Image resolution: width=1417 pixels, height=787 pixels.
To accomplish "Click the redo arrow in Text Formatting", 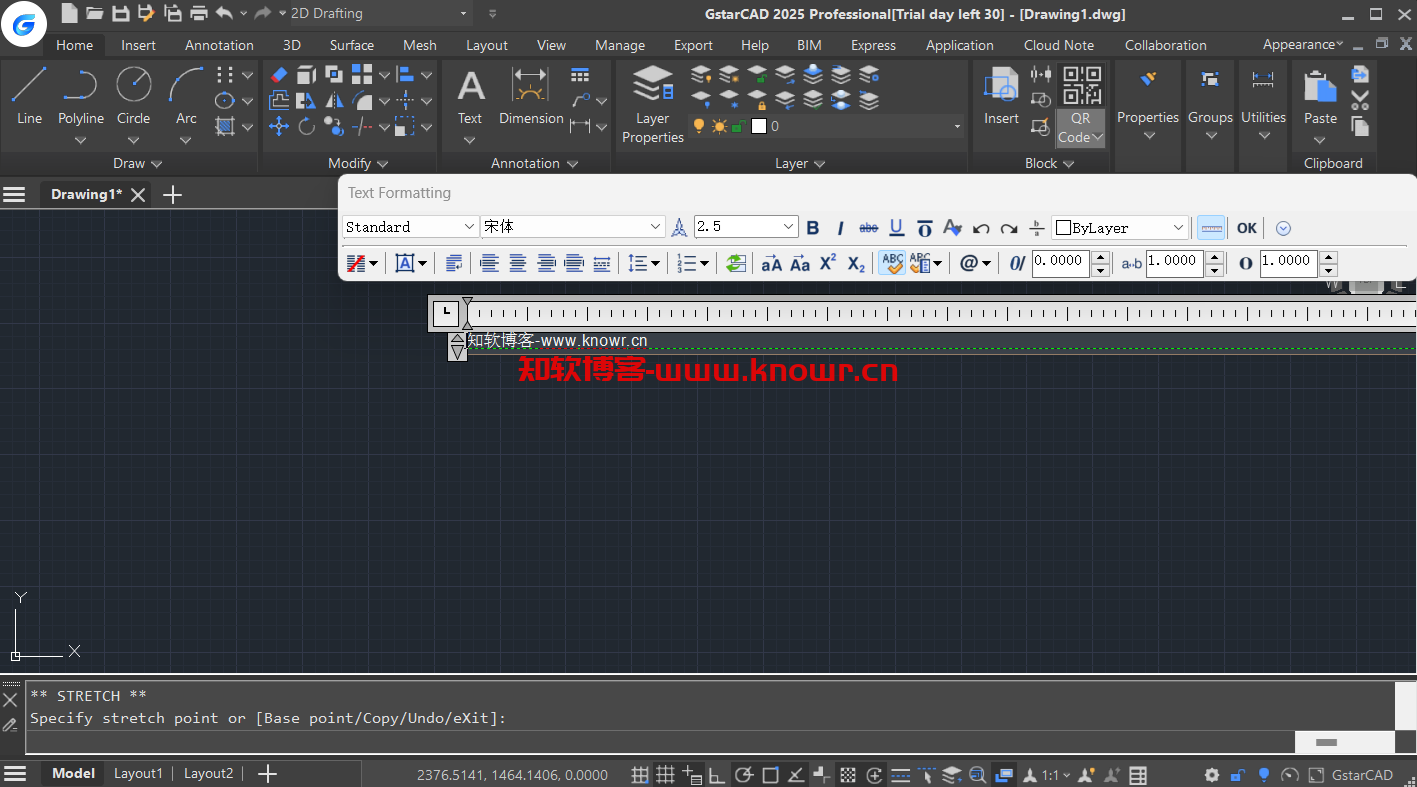I will click(1009, 228).
